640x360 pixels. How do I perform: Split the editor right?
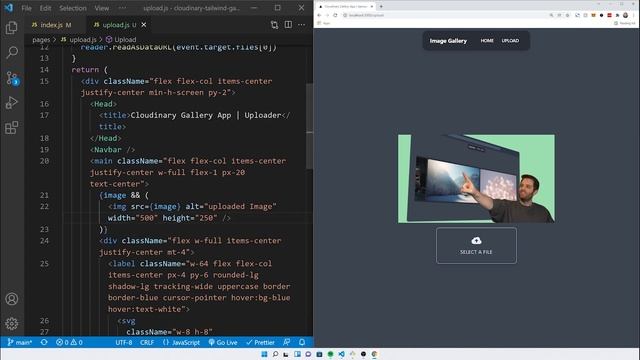click(x=288, y=24)
